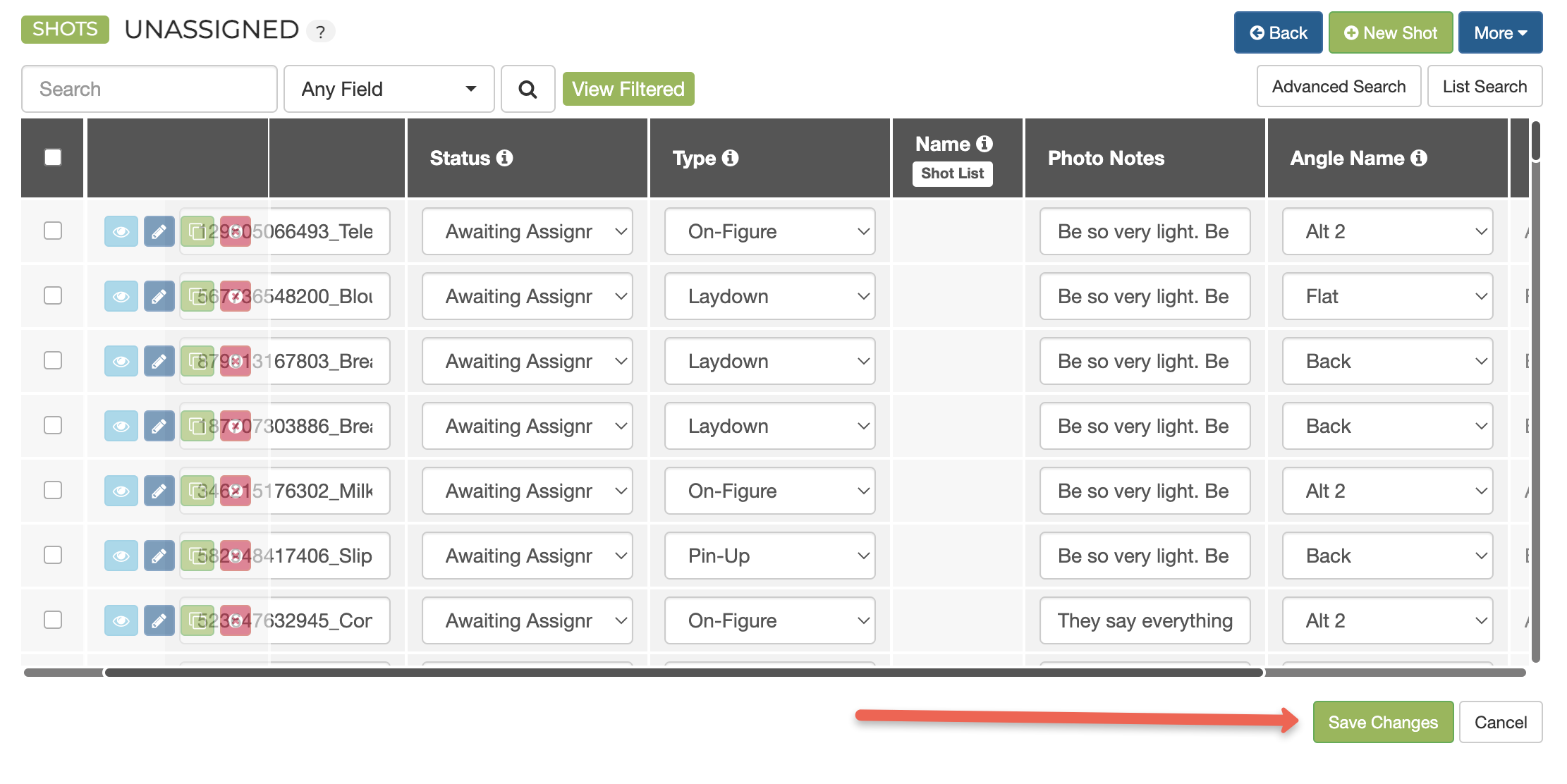The image size is (1567, 784).
Task: Click red delete icon for 303886_Brea row
Action: [236, 427]
